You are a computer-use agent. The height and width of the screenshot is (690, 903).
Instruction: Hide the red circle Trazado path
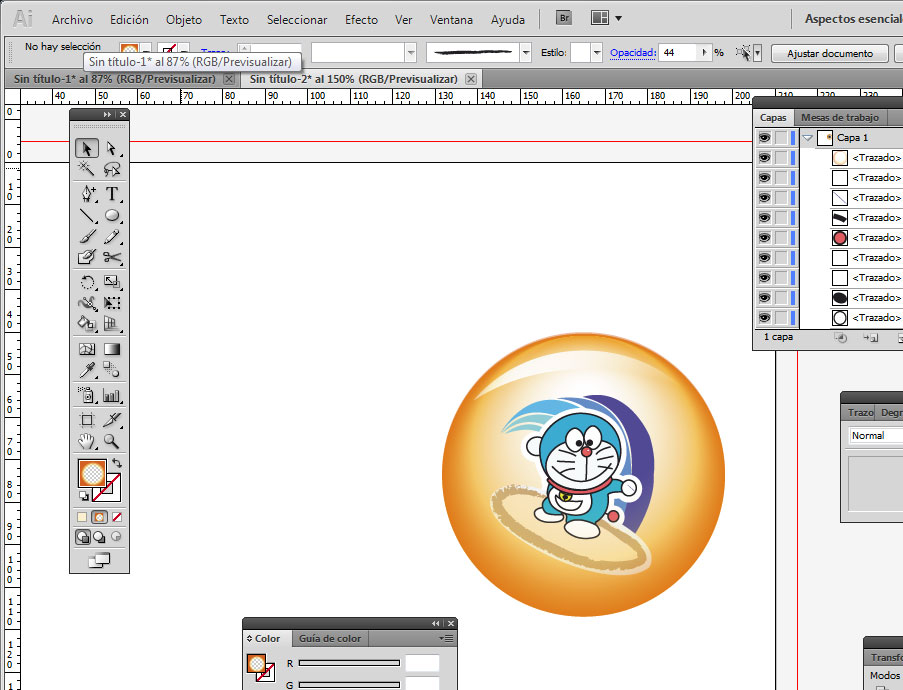[x=764, y=237]
